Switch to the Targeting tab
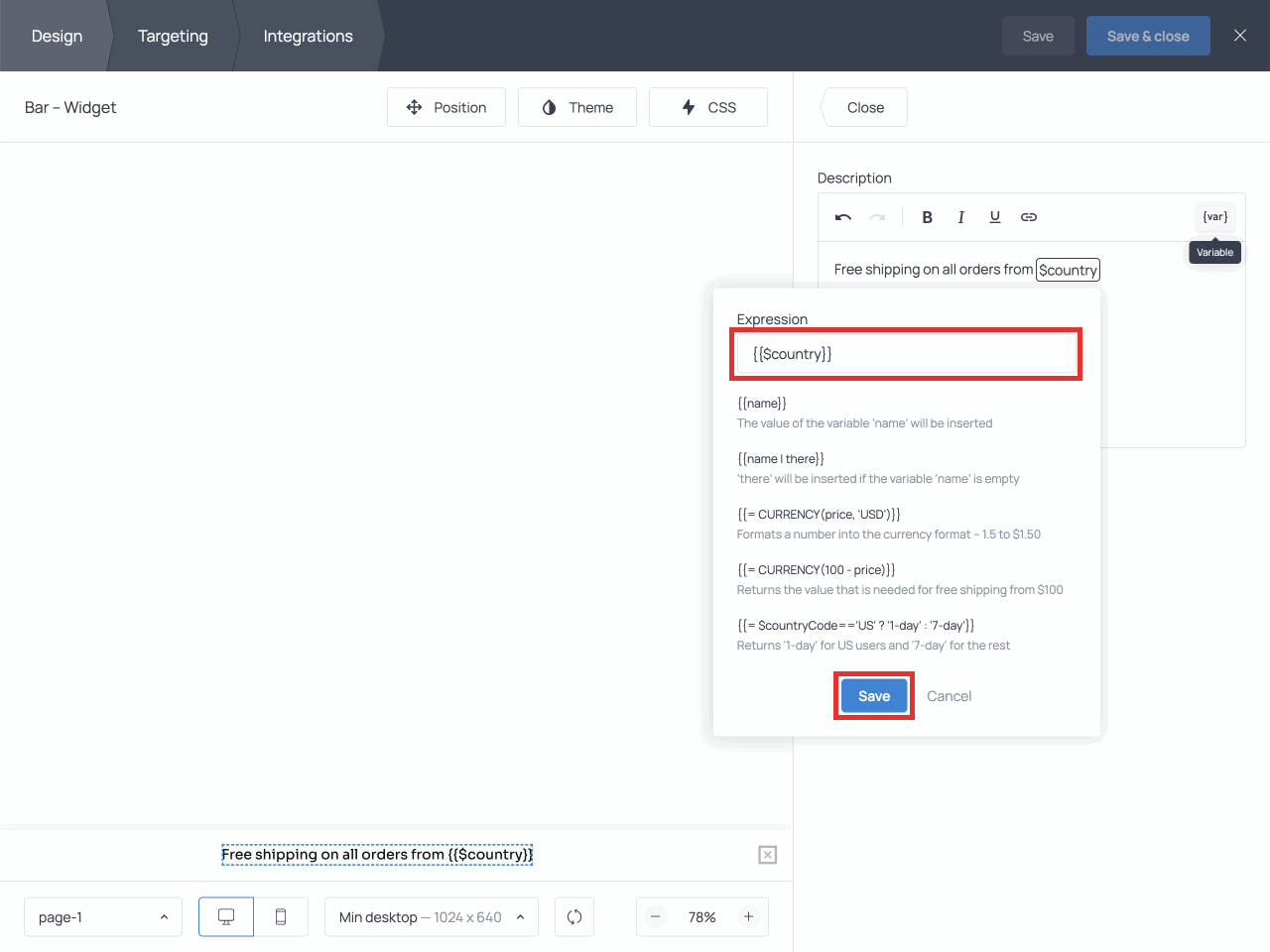 coord(173,36)
